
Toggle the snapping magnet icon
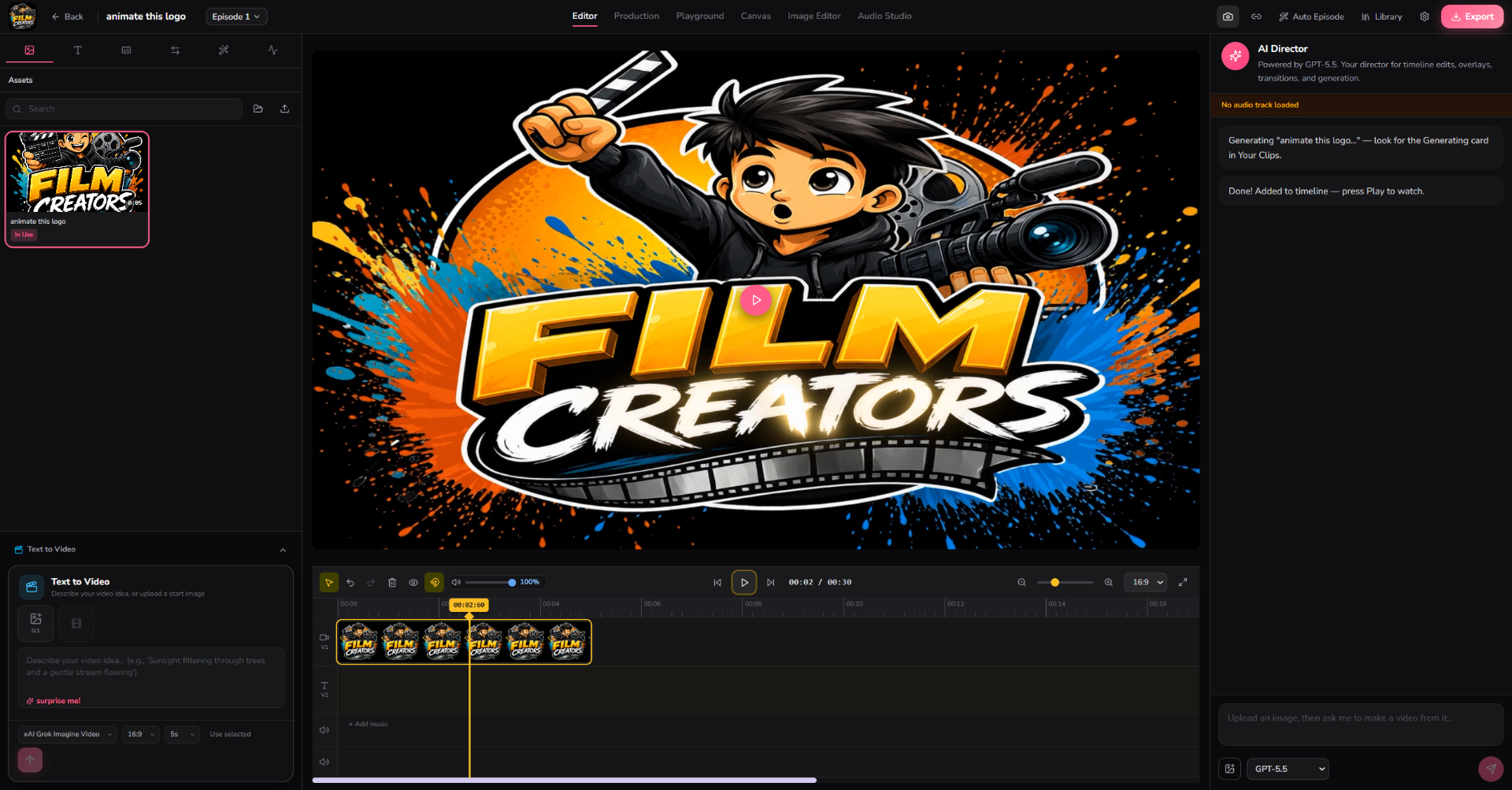[435, 583]
